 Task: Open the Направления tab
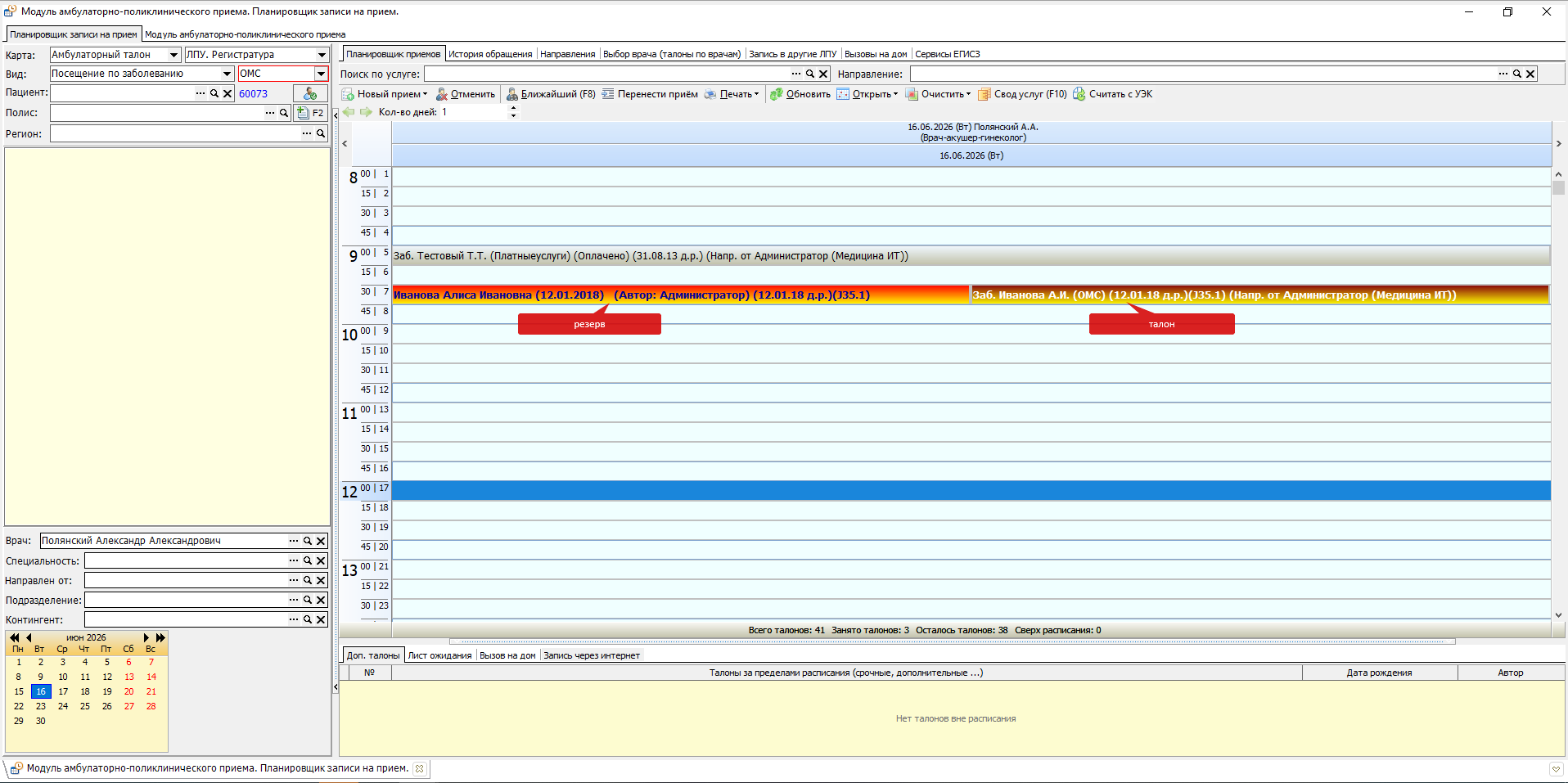(567, 54)
